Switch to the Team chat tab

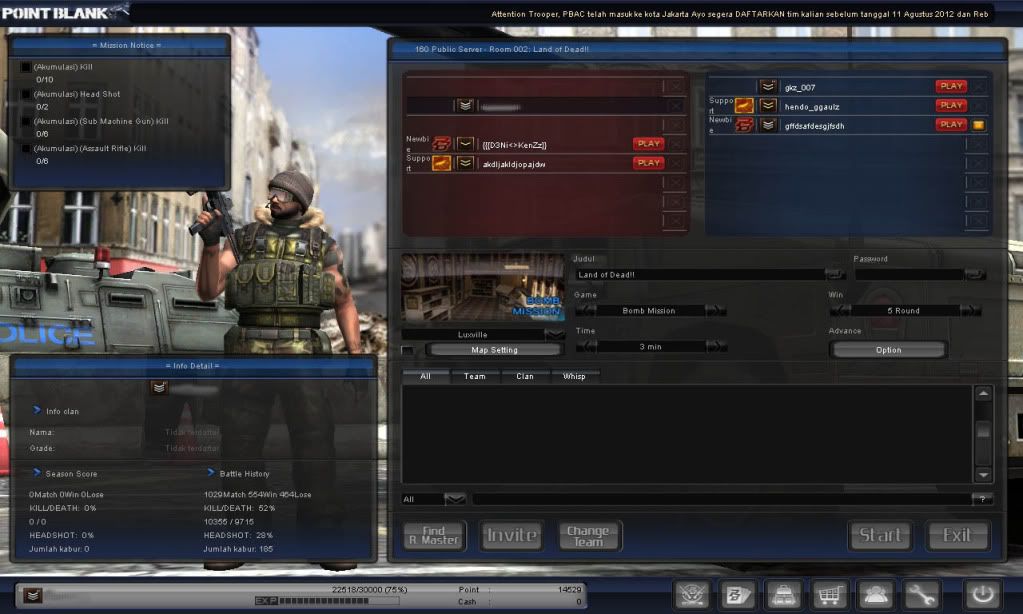[474, 376]
